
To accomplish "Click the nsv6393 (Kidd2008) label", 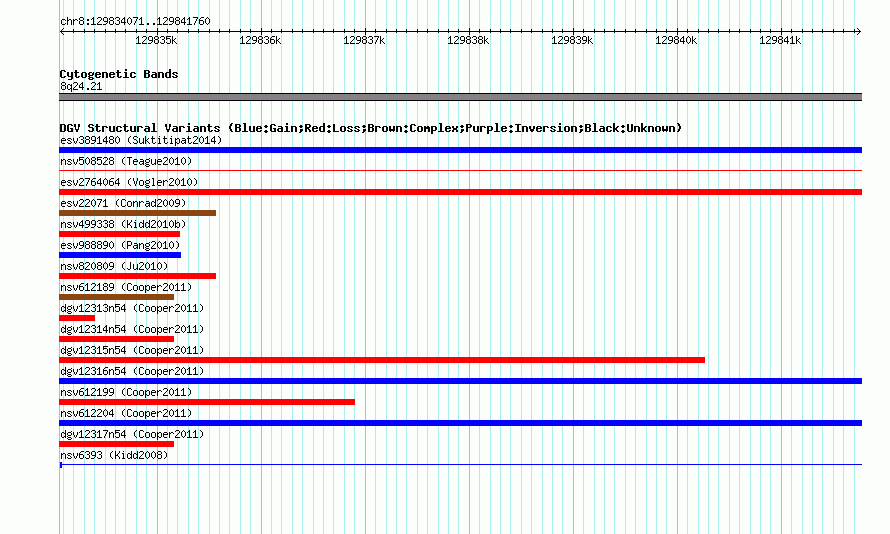I will pyautogui.click(x=114, y=455).
